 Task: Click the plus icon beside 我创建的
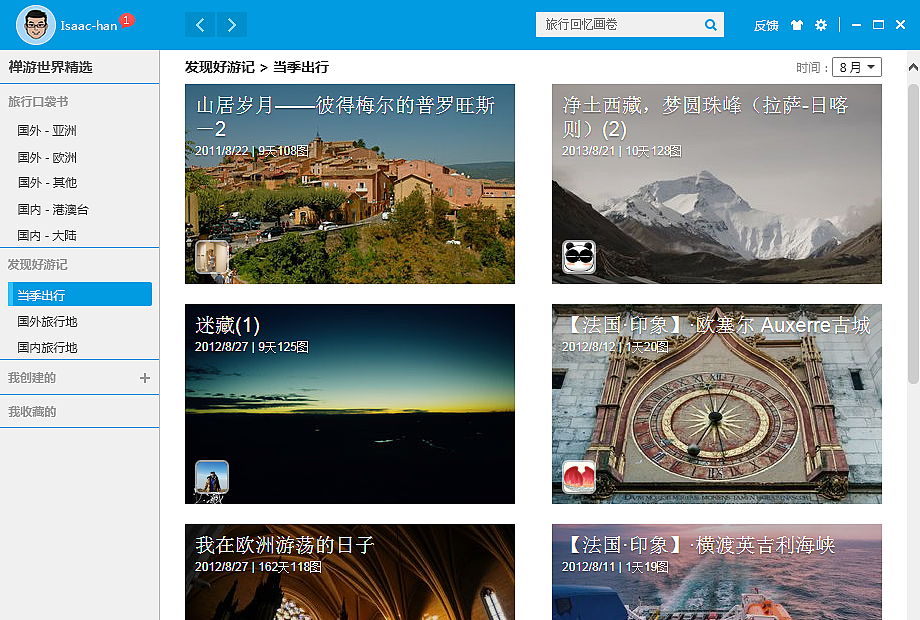click(145, 378)
